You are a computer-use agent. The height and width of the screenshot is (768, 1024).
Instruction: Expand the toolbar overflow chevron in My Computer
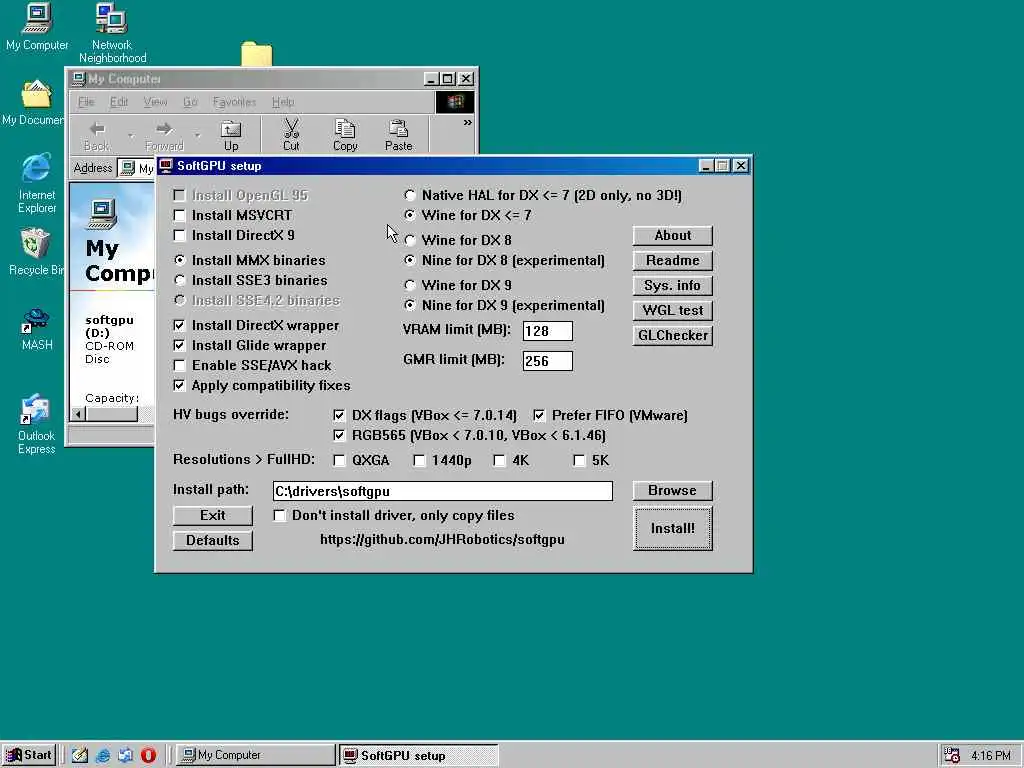(x=467, y=122)
